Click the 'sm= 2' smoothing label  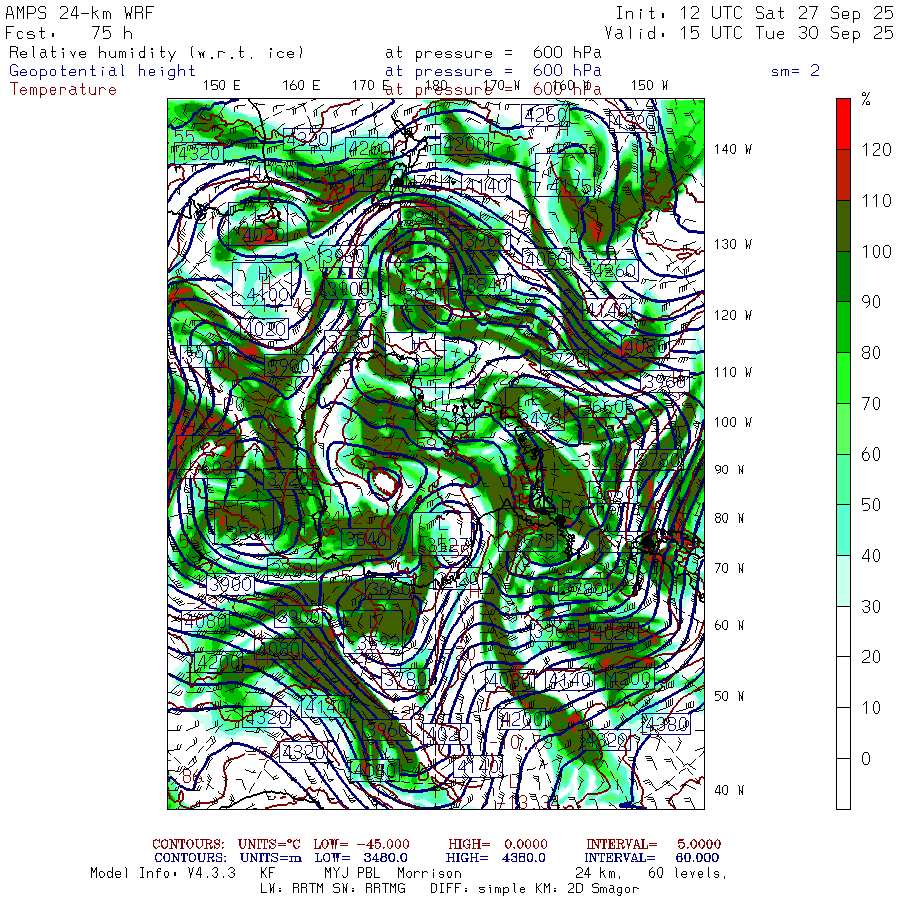pyautogui.click(x=795, y=71)
